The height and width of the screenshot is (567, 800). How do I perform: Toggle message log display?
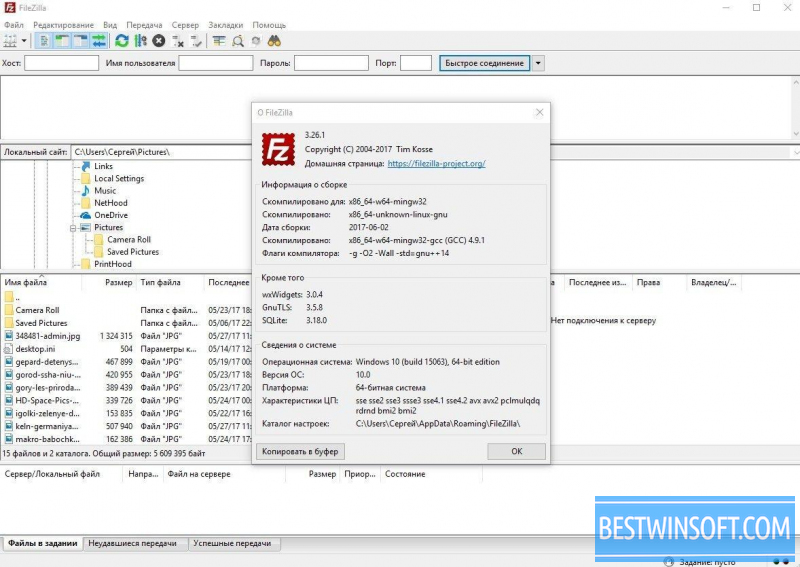[x=44, y=41]
